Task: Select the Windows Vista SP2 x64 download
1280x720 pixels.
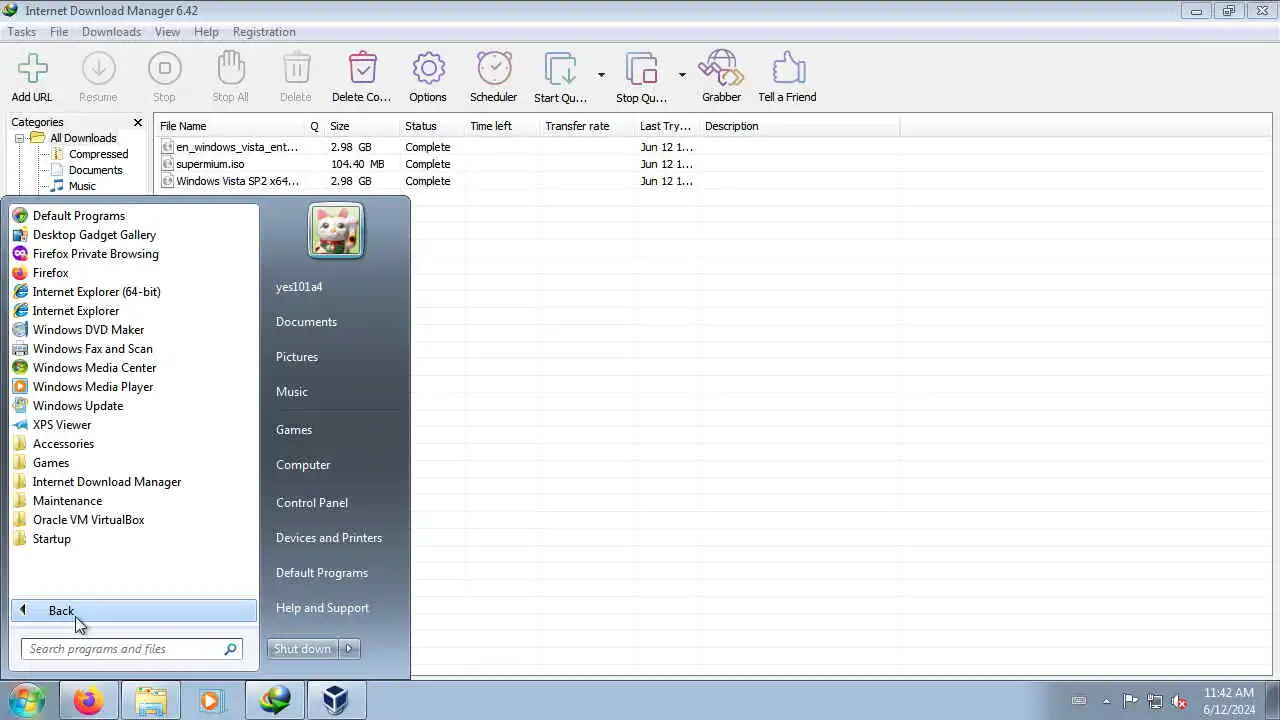Action: coord(529,181)
